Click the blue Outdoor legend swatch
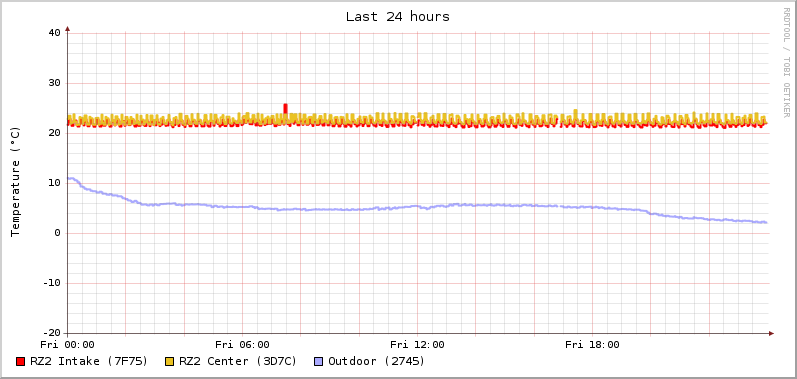Image resolution: width=797 pixels, height=379 pixels. click(319, 362)
